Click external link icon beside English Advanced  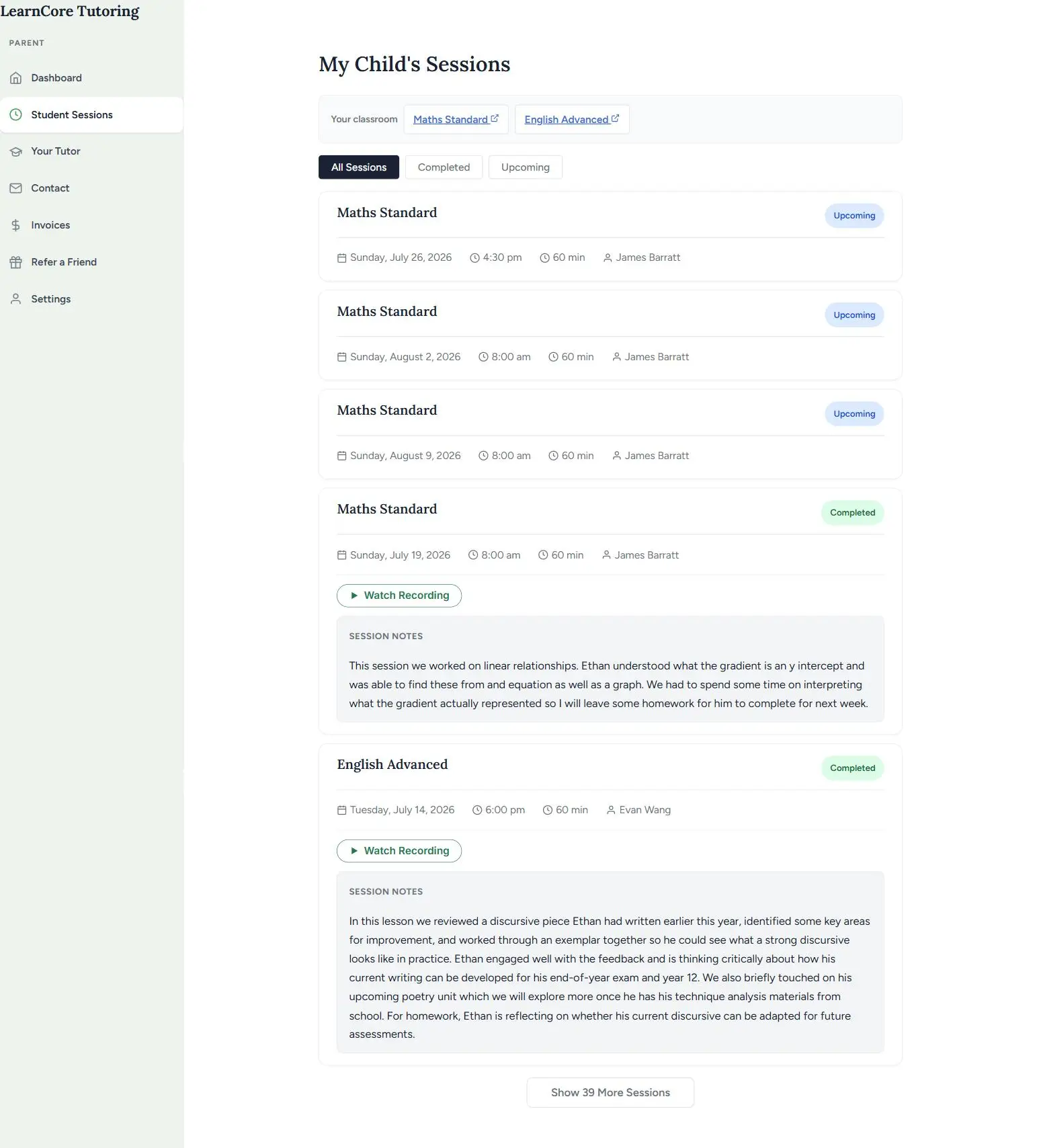click(x=615, y=118)
